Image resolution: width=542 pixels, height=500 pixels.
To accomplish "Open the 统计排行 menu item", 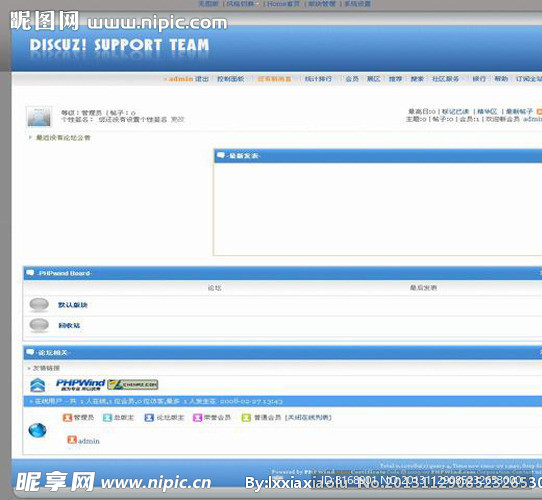I will 318,79.
